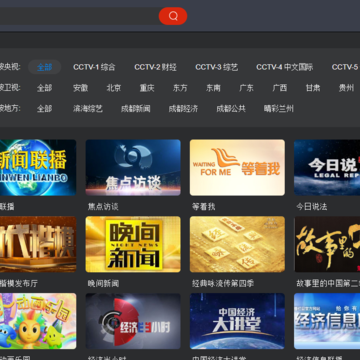Choose 安徽 satellite channel

click(x=80, y=88)
